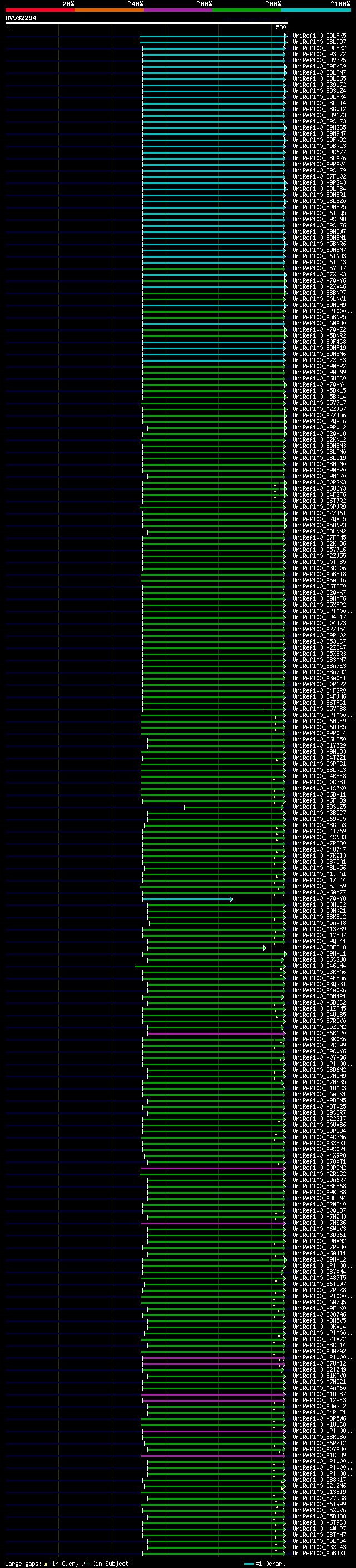Open hit UniRef100_B8LKL3
The image size is (356, 1568).
coord(319,770)
